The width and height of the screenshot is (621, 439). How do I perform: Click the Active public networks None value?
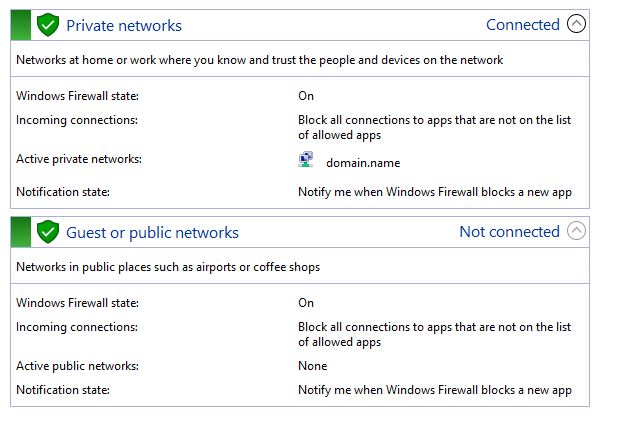click(x=312, y=366)
